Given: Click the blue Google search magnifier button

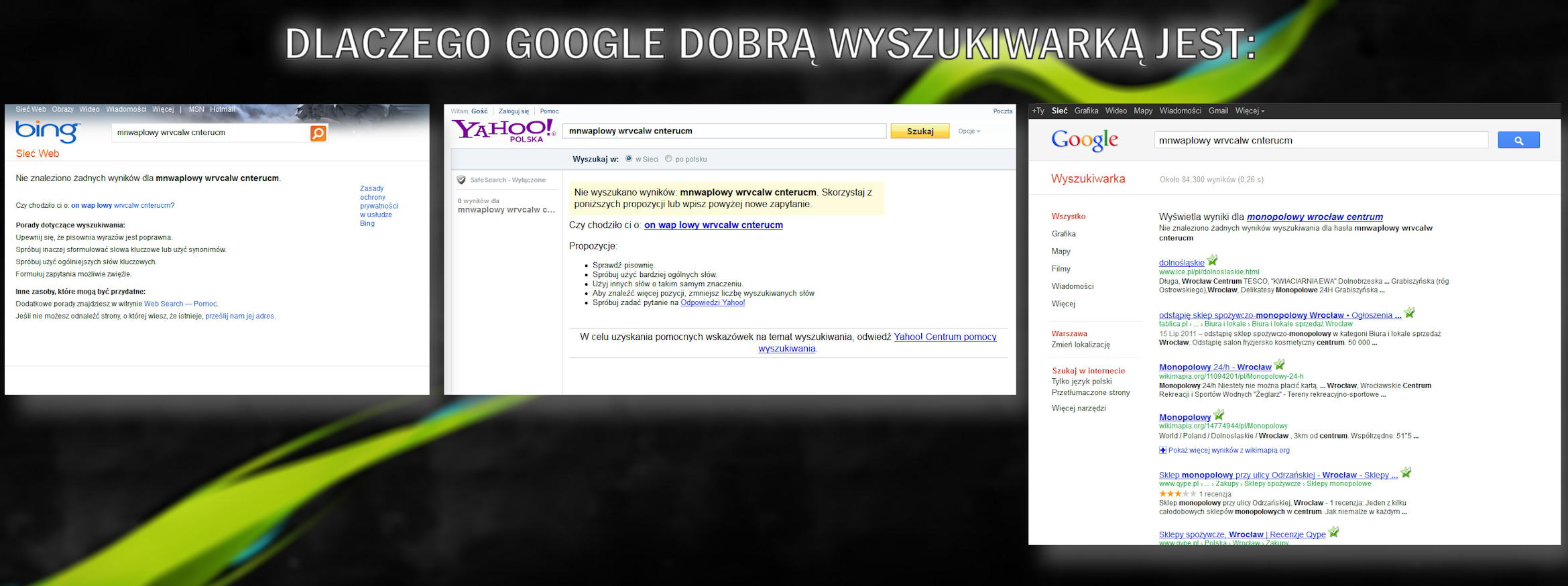Looking at the screenshot, I should tap(1518, 140).
